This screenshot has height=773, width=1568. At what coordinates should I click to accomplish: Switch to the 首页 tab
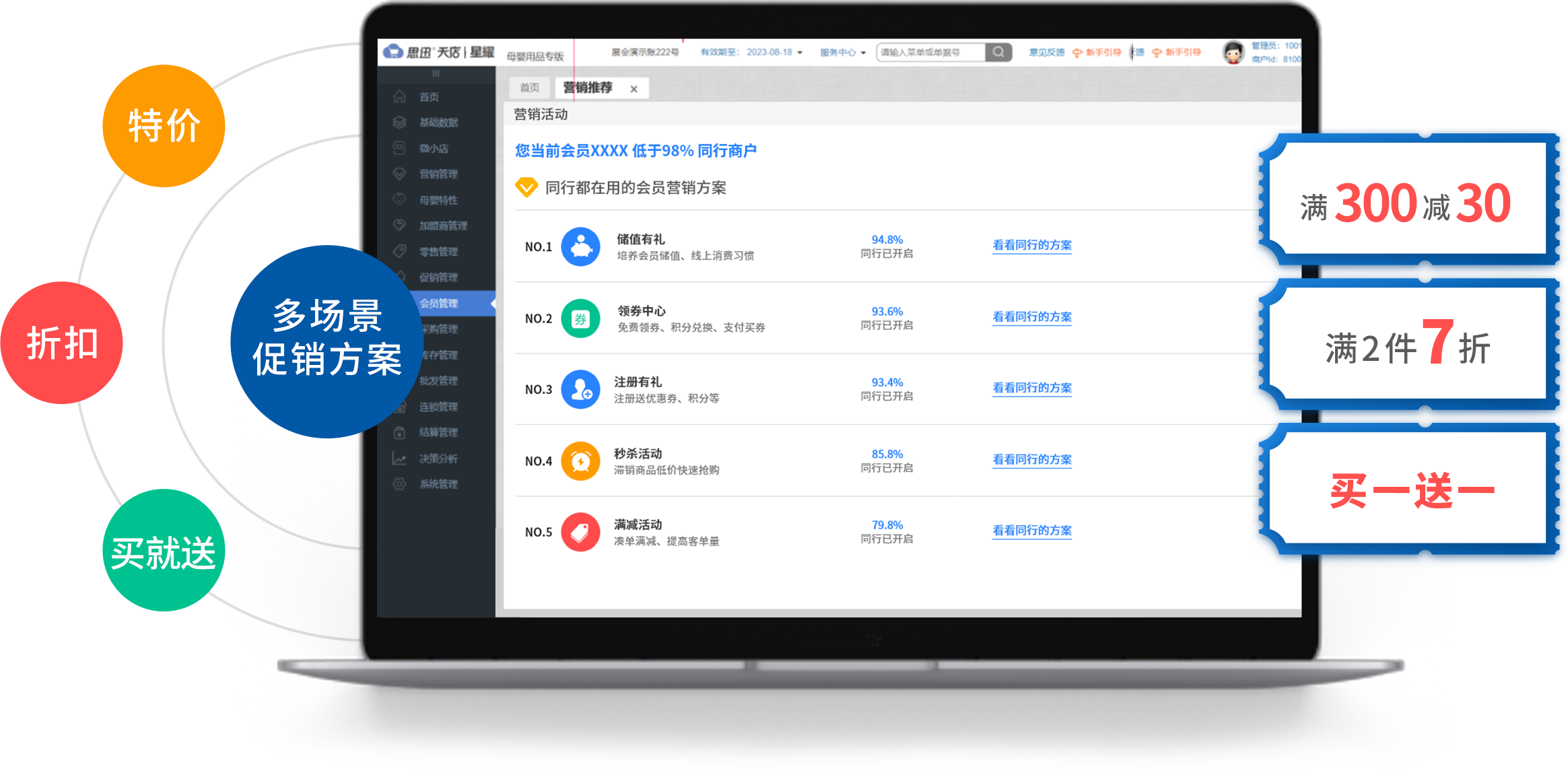point(529,88)
